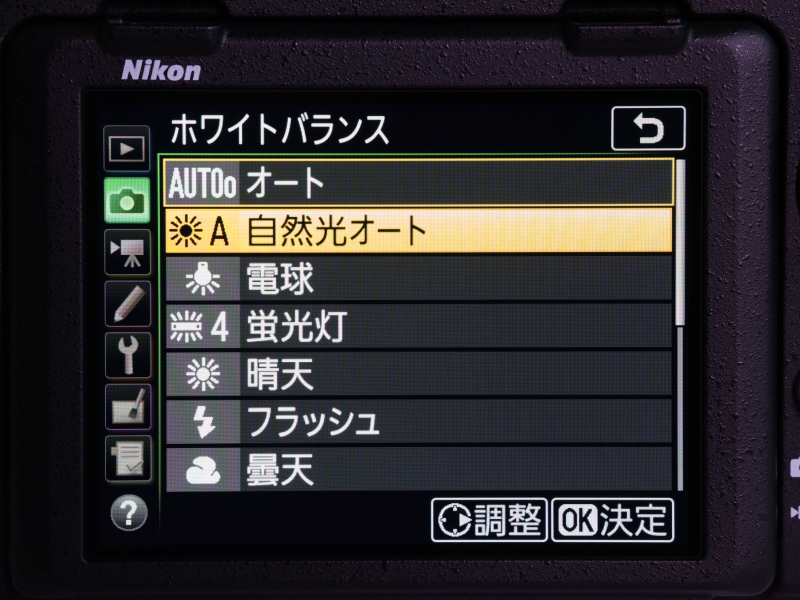Tap the 調整 adjust button
800x600 pixels.
489,520
